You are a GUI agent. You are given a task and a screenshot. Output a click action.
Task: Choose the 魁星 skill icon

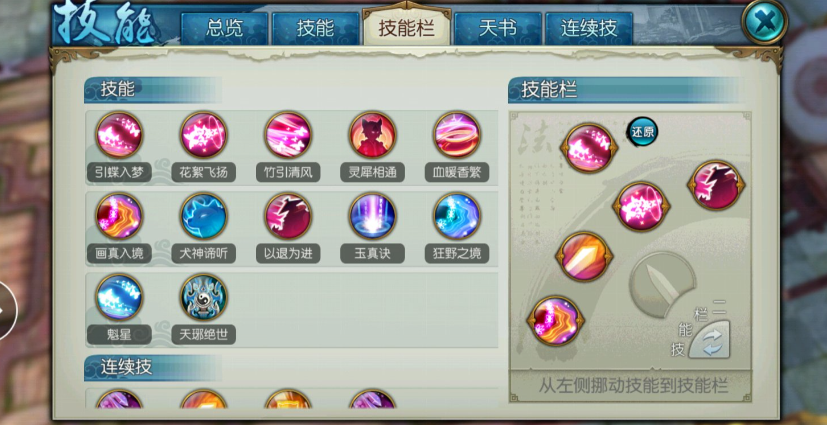[119, 297]
